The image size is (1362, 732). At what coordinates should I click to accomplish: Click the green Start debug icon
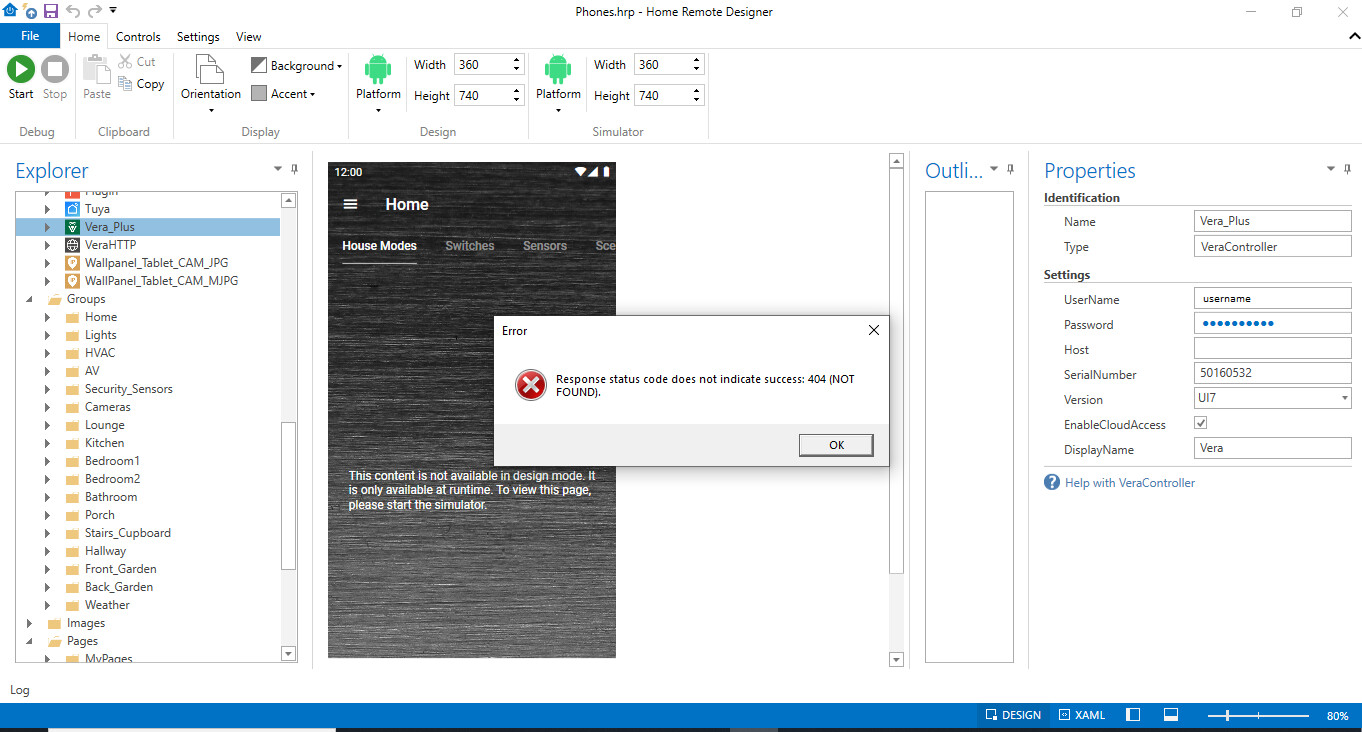click(21, 69)
